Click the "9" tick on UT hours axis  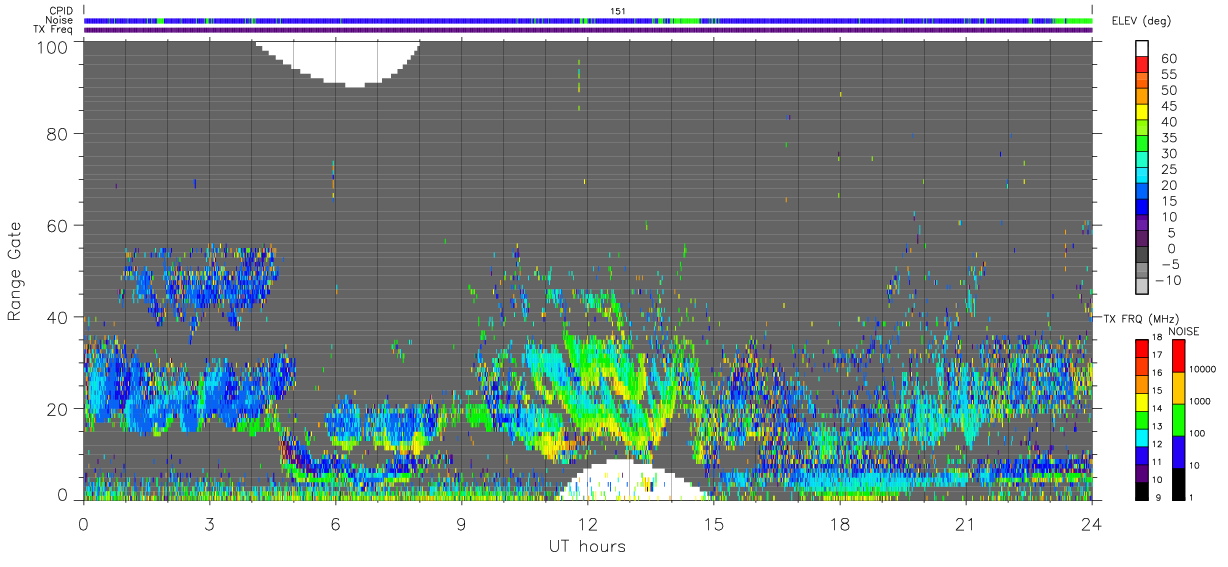click(461, 523)
